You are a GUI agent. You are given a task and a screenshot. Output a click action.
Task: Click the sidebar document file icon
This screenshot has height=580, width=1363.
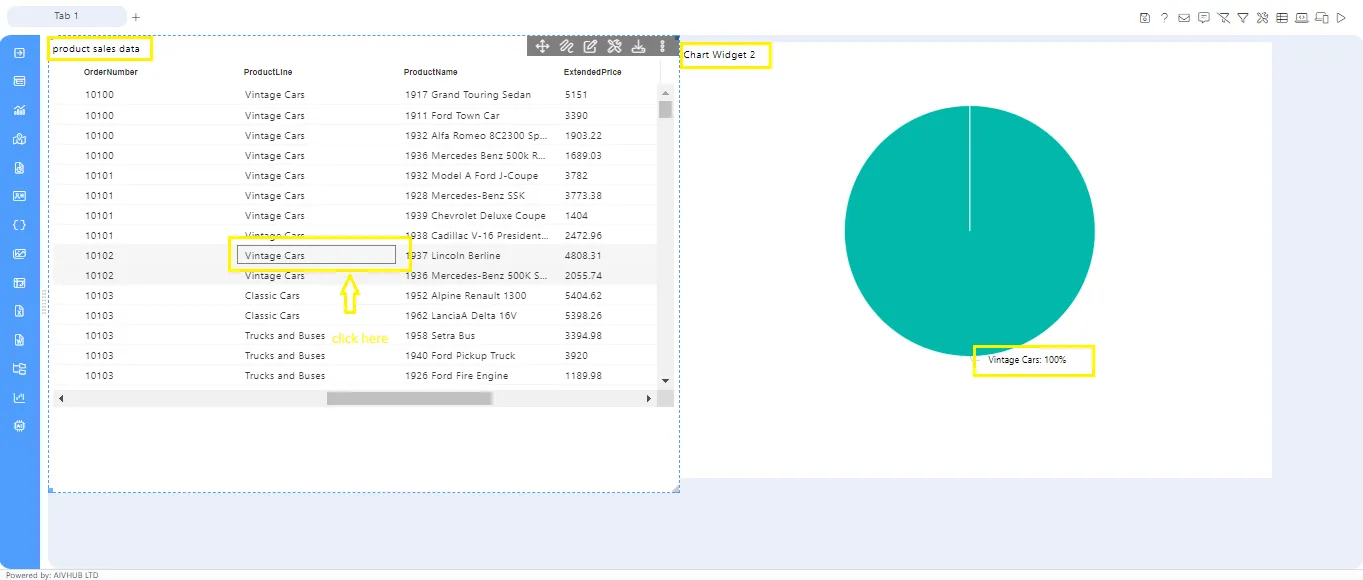[19, 167]
